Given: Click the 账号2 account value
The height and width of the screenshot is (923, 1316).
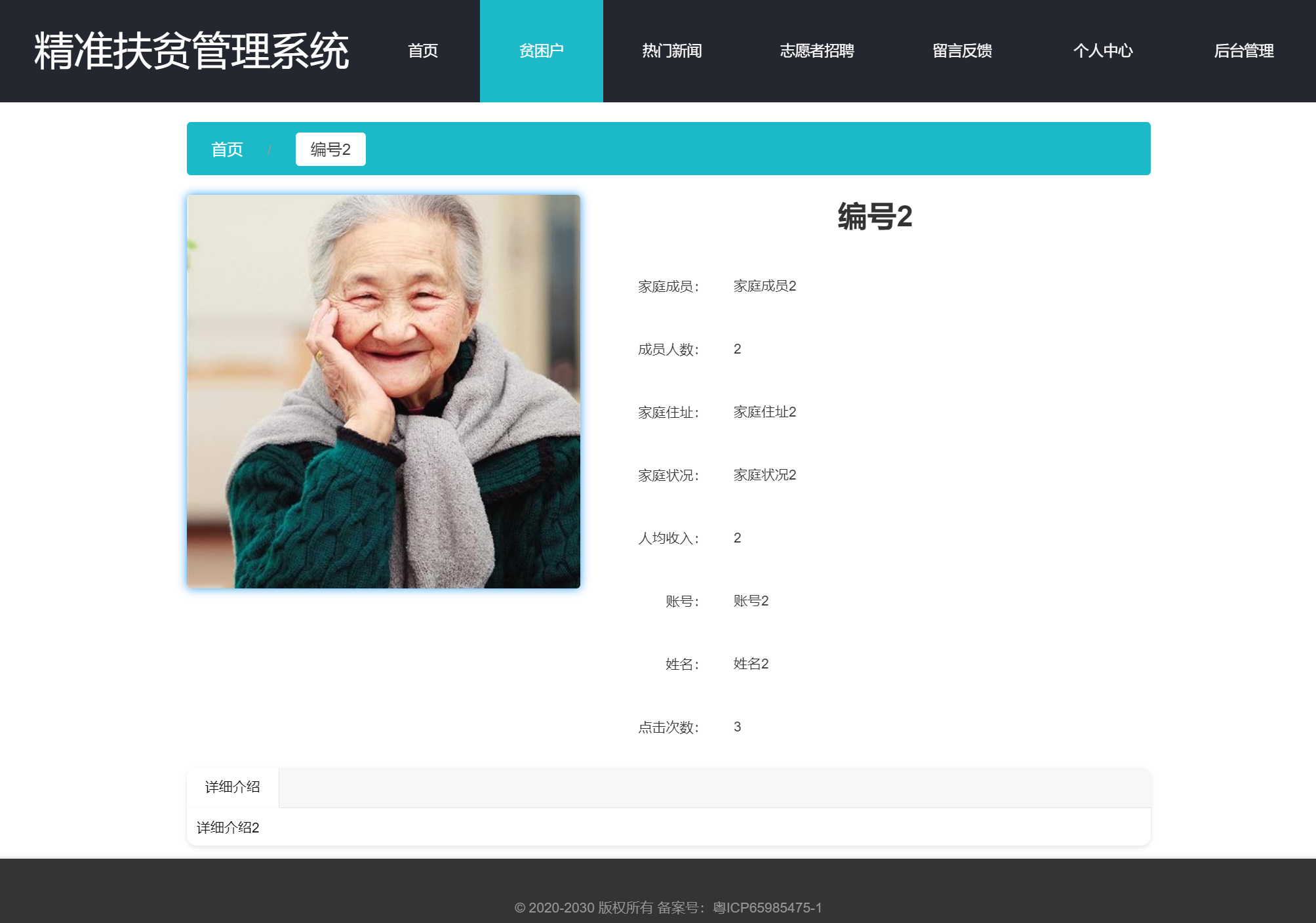Looking at the screenshot, I should (x=751, y=601).
